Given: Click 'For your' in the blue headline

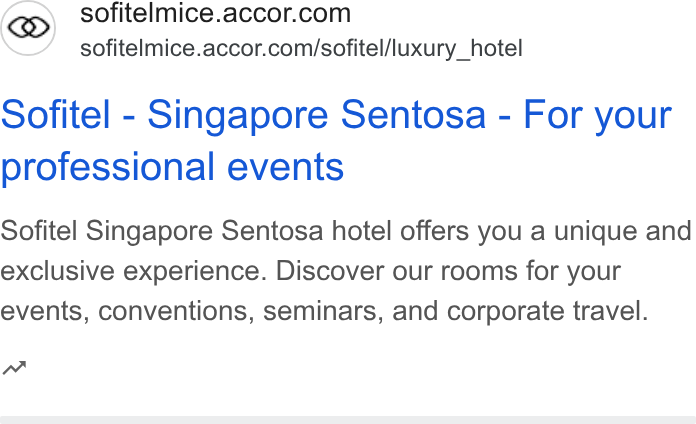Looking at the screenshot, I should (x=597, y=115).
